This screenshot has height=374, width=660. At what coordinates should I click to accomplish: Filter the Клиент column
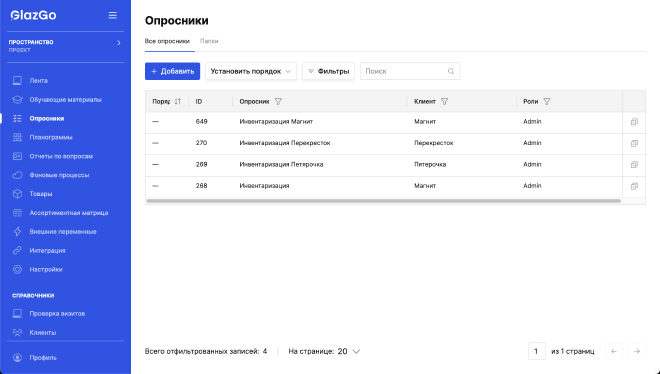click(x=444, y=101)
